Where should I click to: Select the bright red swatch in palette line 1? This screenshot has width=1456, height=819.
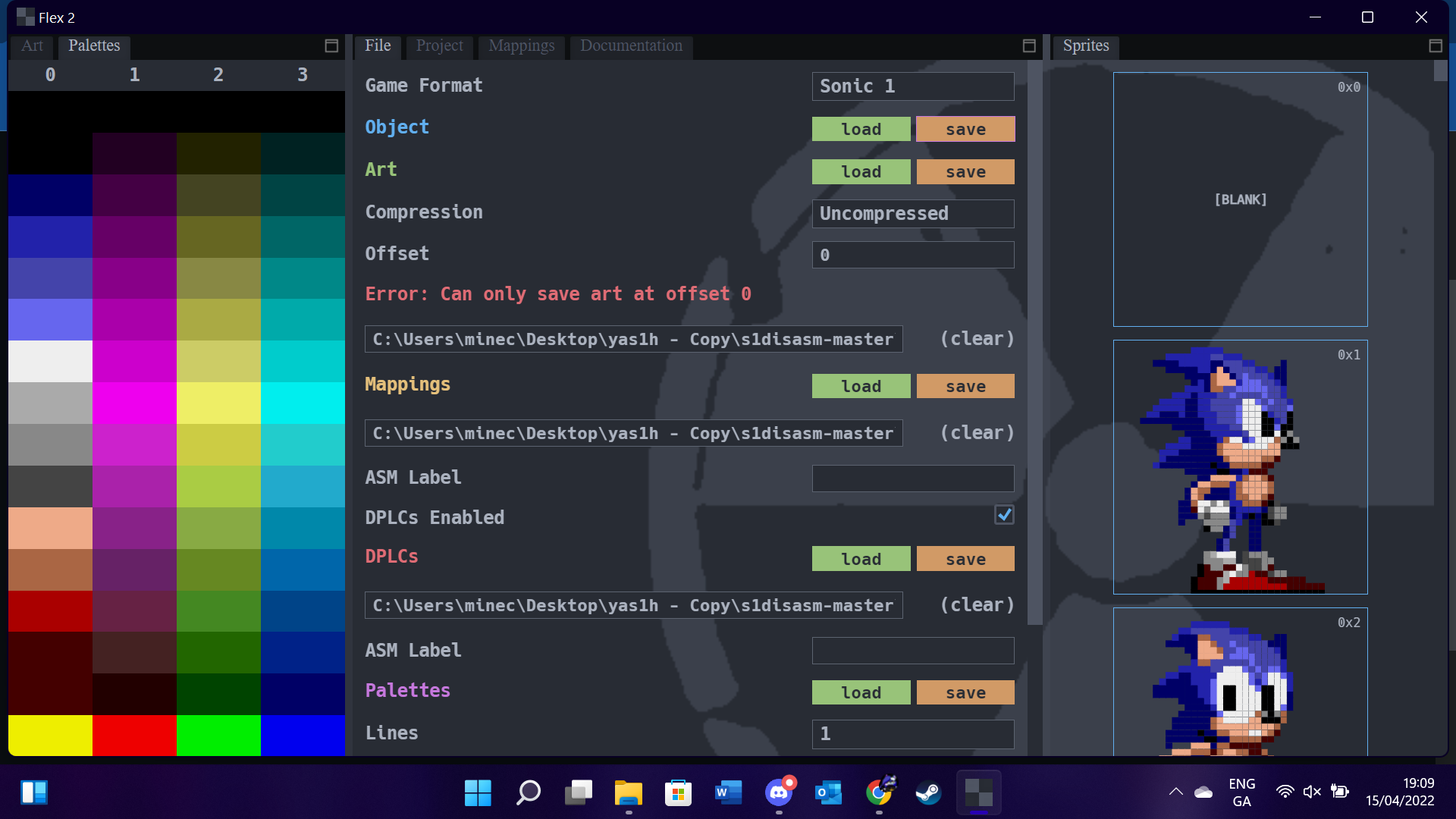134,736
